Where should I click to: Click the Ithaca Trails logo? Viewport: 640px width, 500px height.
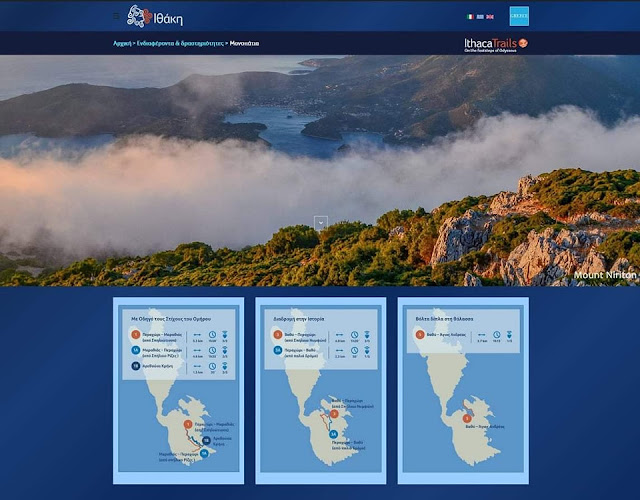click(495, 44)
